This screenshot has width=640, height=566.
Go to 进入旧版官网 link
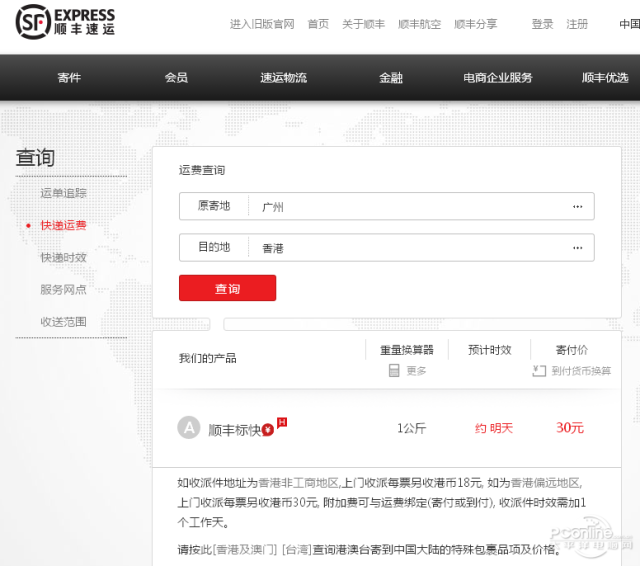(x=262, y=24)
